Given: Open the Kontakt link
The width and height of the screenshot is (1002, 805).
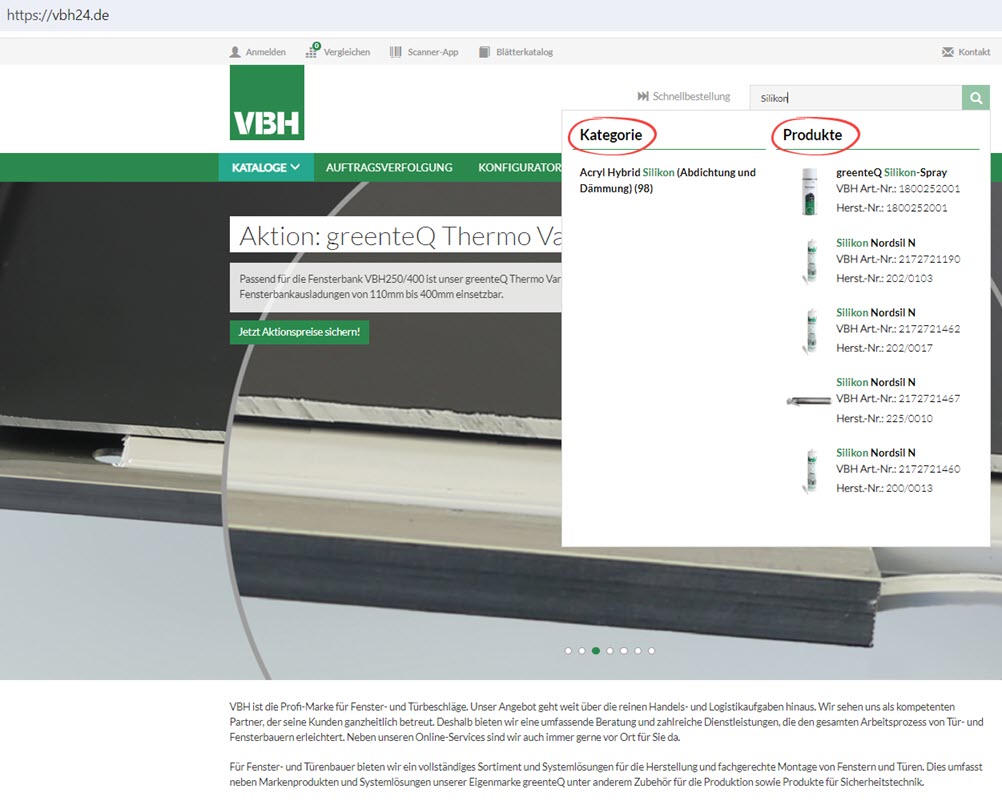Looking at the screenshot, I should (975, 52).
